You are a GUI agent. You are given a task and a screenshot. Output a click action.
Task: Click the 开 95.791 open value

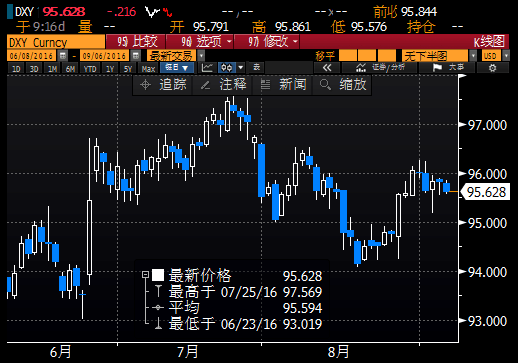[x=199, y=27]
